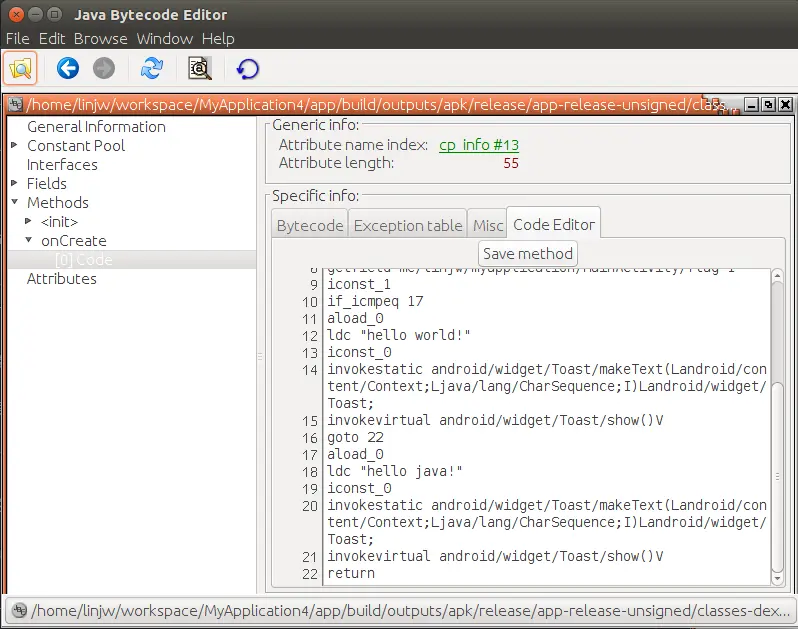The width and height of the screenshot is (798, 629).
Task: Expand the Fields tree node
Action: (x=14, y=183)
